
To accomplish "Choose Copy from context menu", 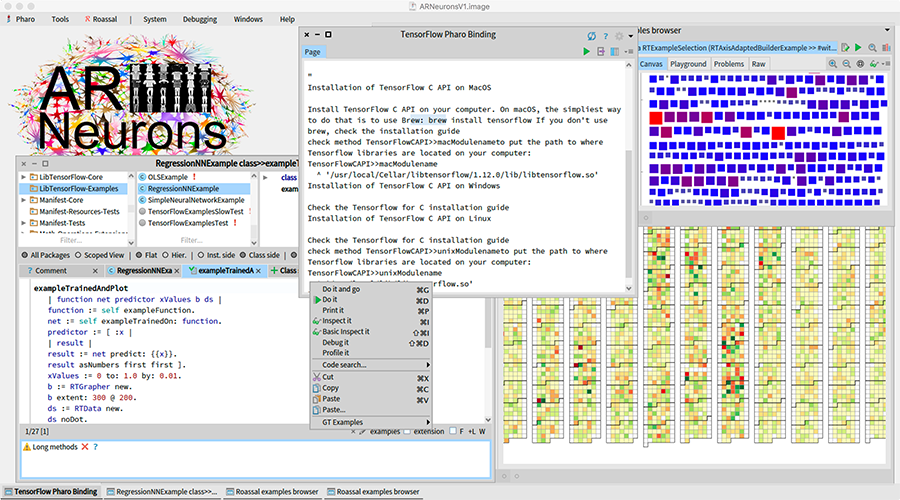I will (371, 388).
